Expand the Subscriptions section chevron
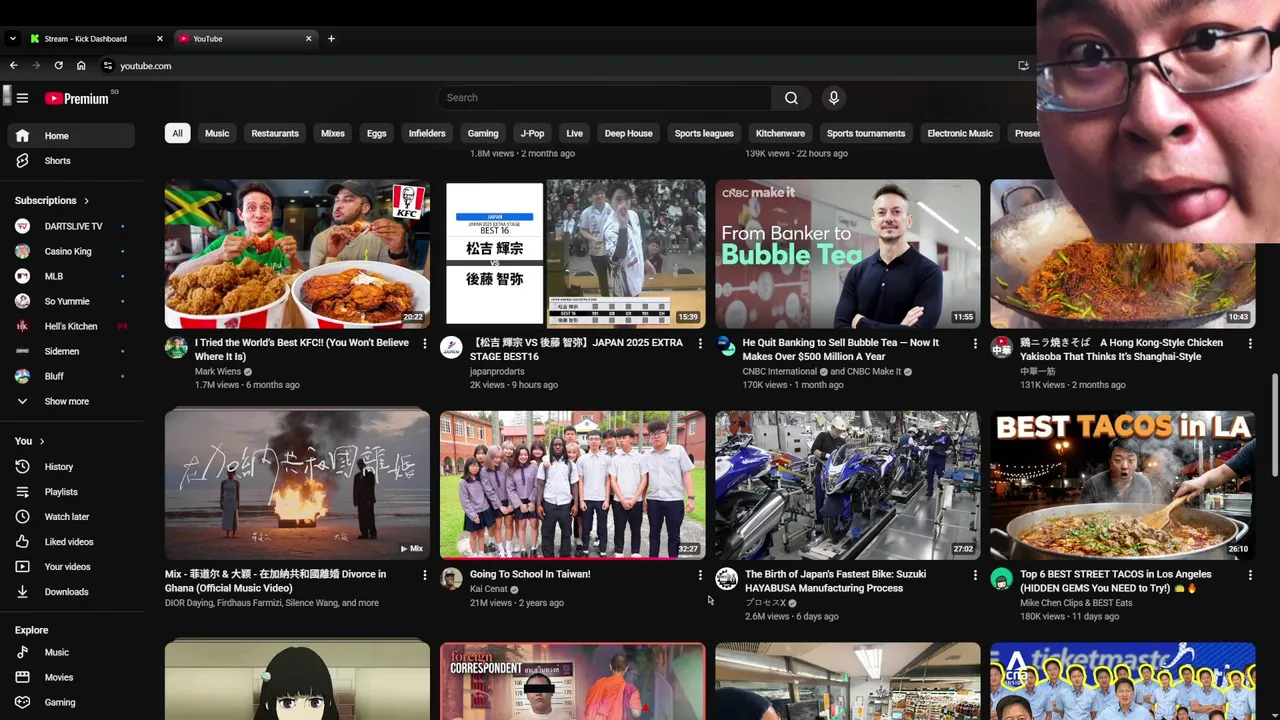The image size is (1280, 720). [x=86, y=201]
